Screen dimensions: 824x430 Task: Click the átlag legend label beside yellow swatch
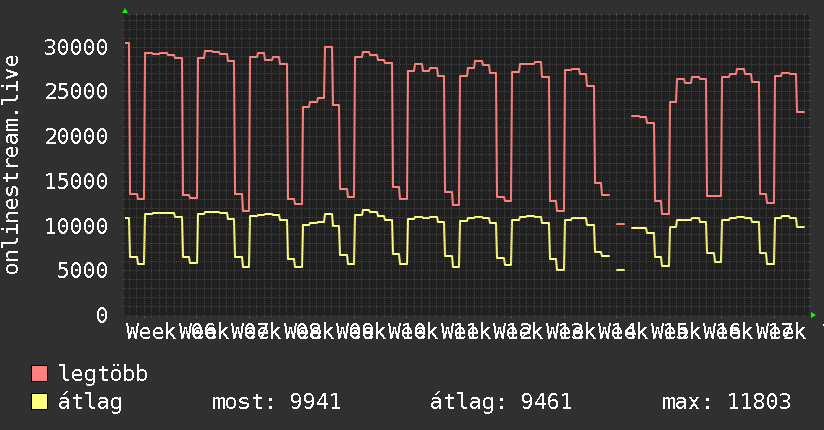(x=90, y=402)
